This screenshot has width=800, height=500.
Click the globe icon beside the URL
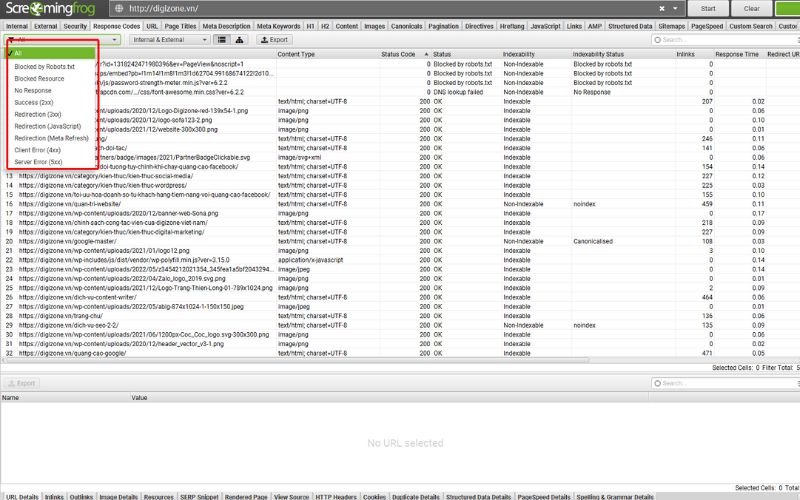[x=119, y=8]
